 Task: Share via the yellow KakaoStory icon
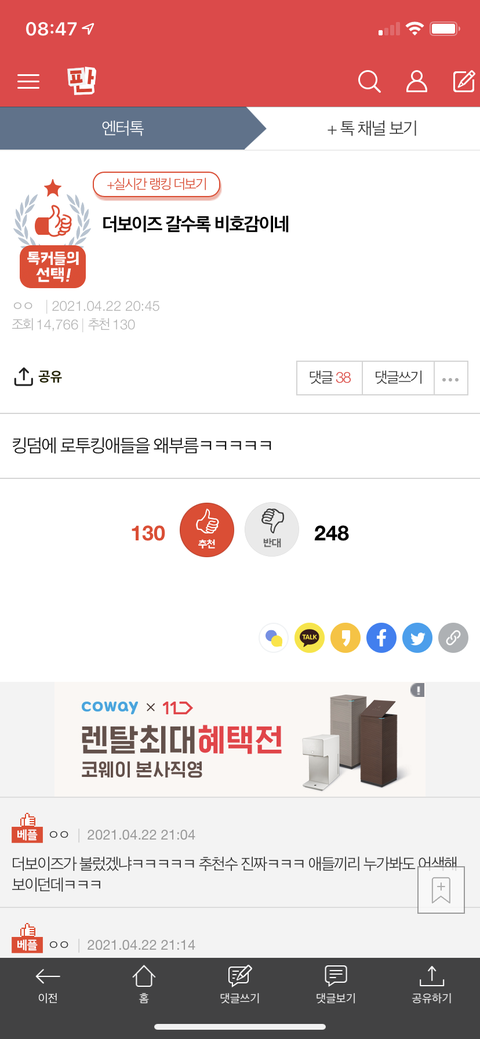click(345, 638)
